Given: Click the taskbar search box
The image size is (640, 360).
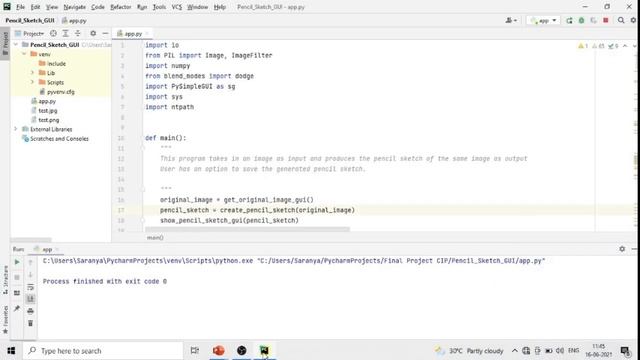Looking at the screenshot, I should pos(103,351).
